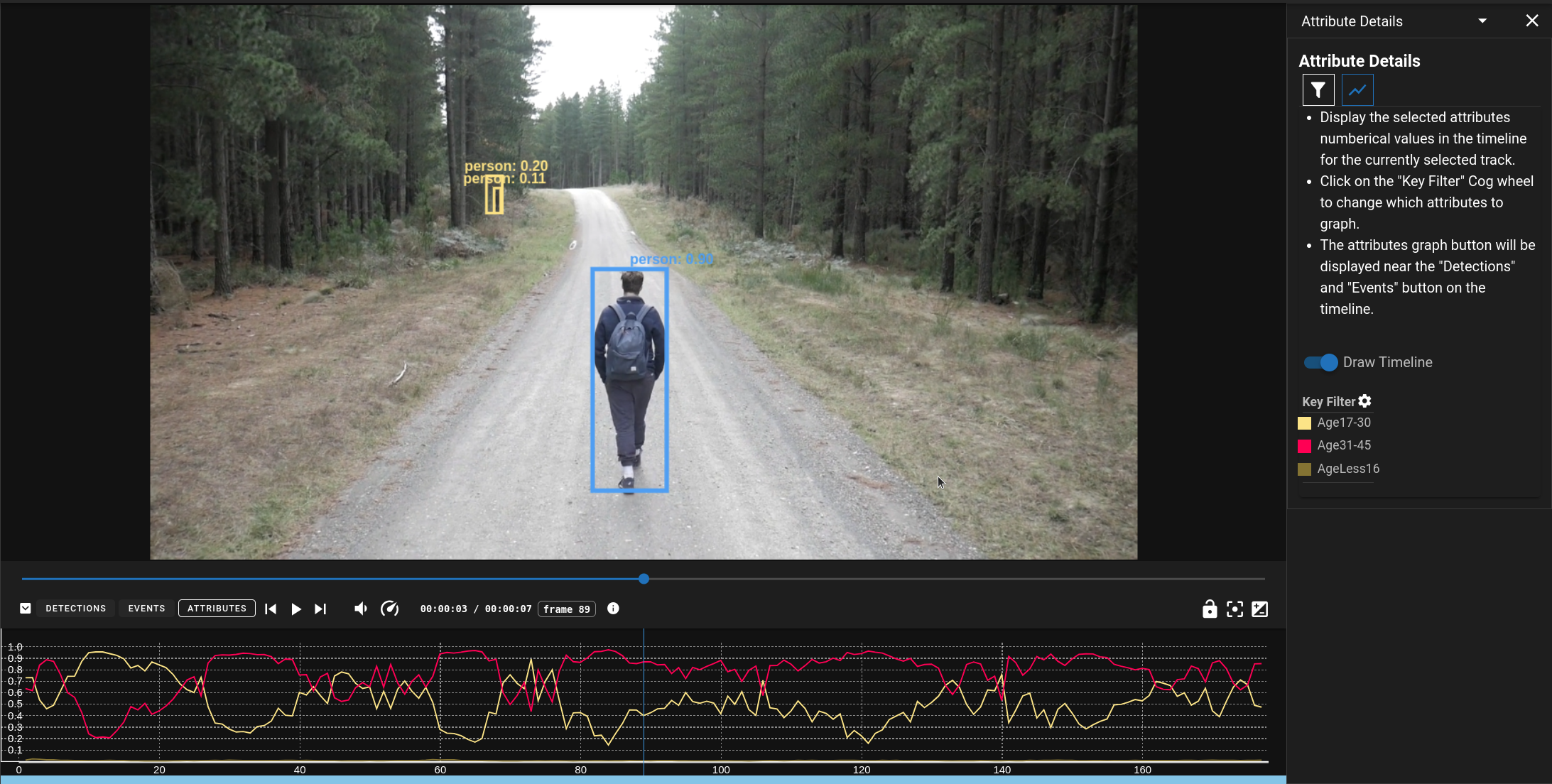The height and width of the screenshot is (784, 1552).
Task: Switch timeline to Detections view
Action: click(x=76, y=609)
